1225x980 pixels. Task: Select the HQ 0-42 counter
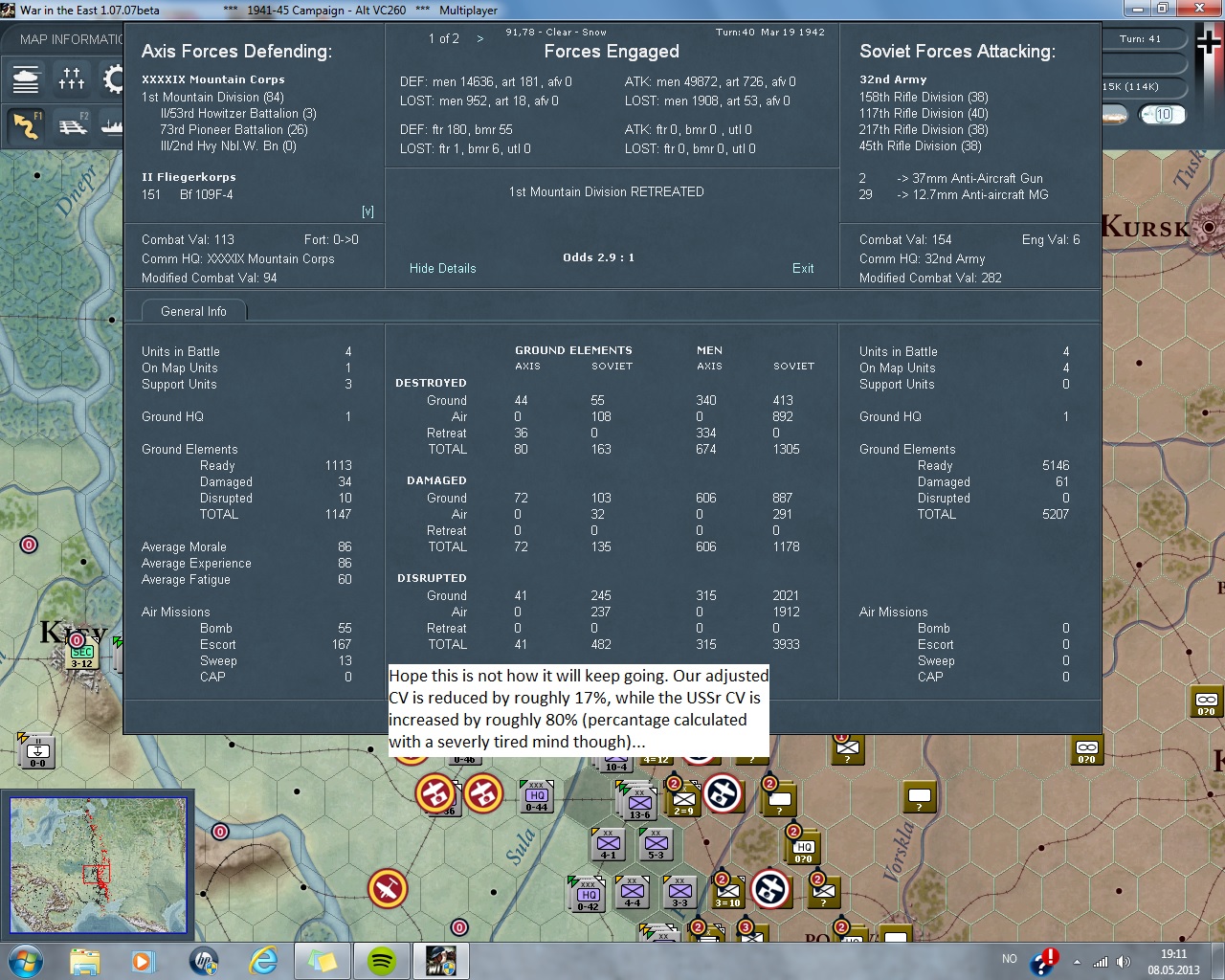coord(588,896)
